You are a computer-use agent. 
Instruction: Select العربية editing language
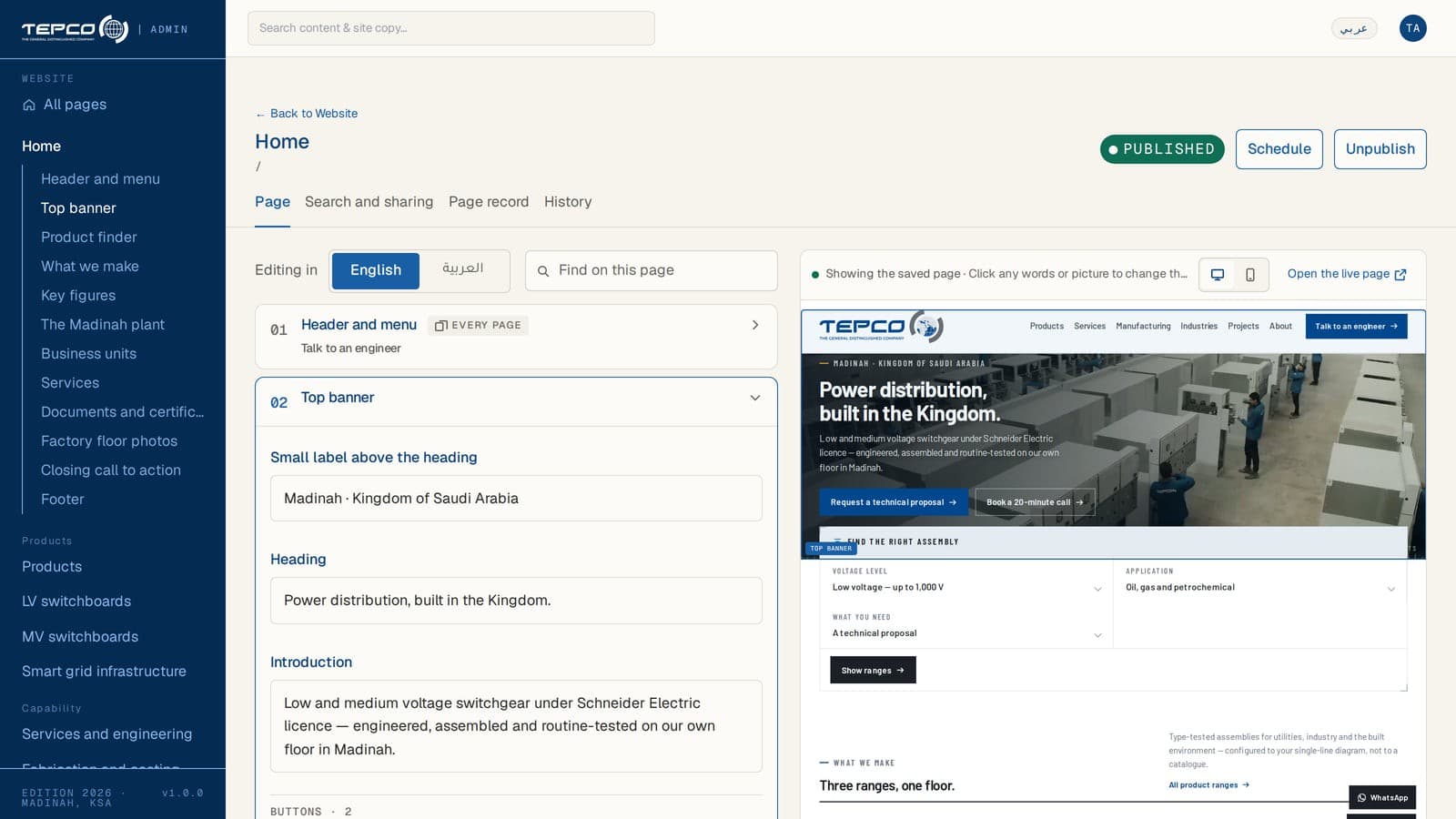click(463, 268)
